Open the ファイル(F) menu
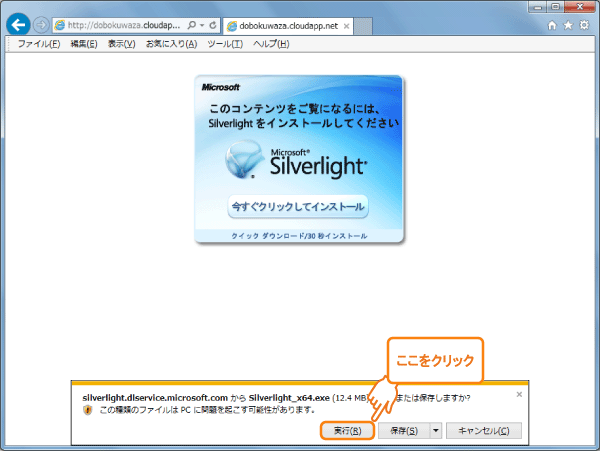 [x=39, y=44]
